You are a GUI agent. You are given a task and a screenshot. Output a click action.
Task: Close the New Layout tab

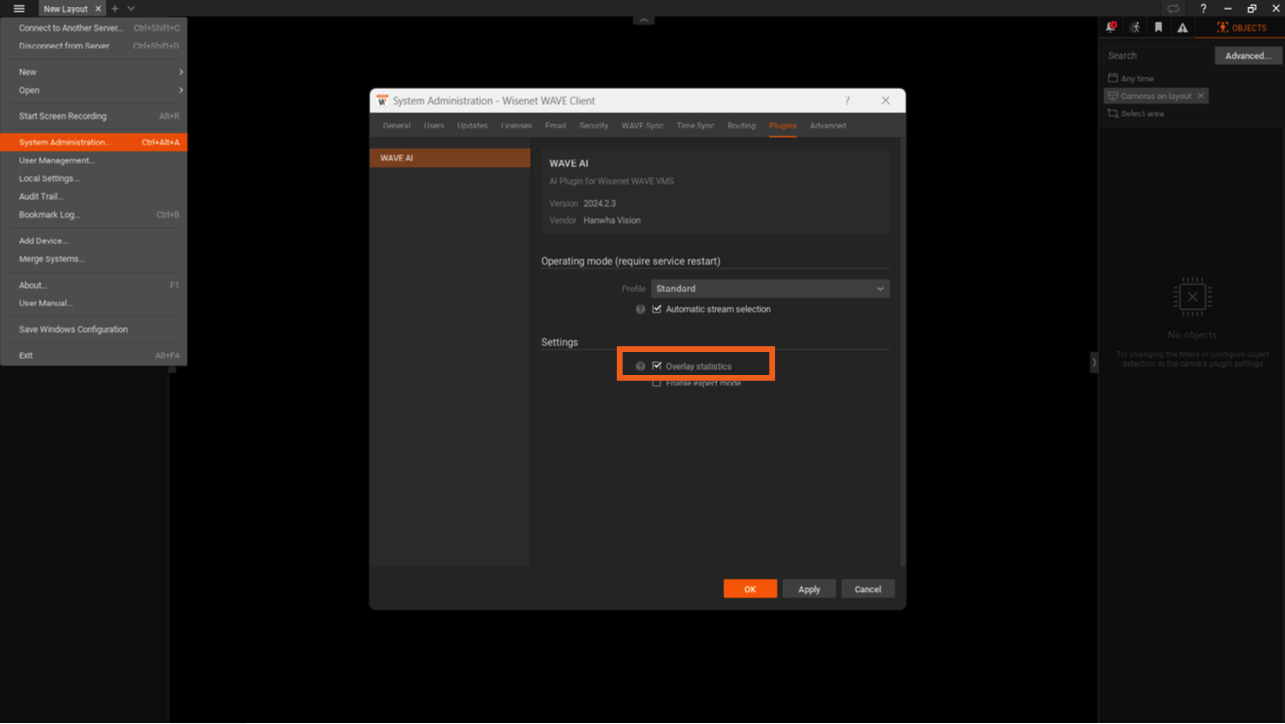point(98,8)
